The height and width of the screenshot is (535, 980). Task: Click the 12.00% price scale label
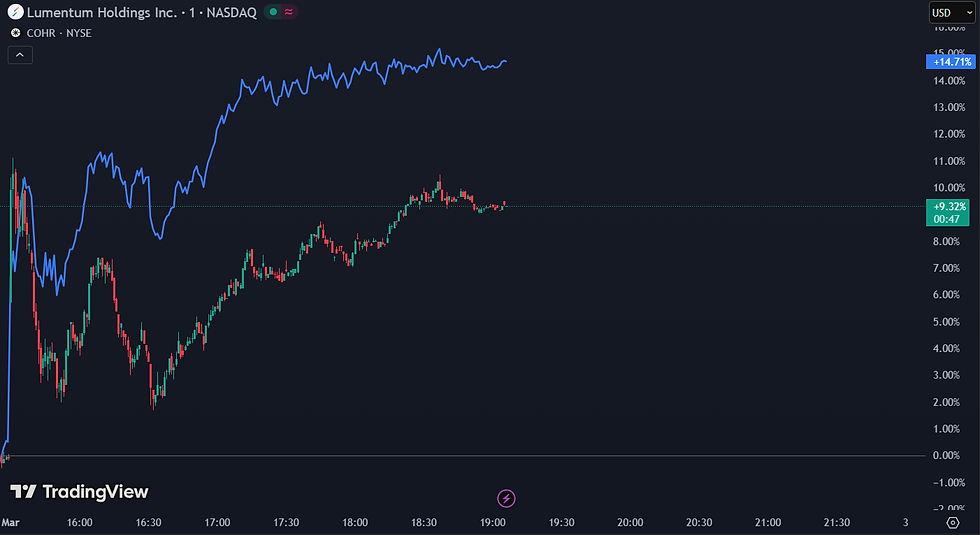(949, 134)
